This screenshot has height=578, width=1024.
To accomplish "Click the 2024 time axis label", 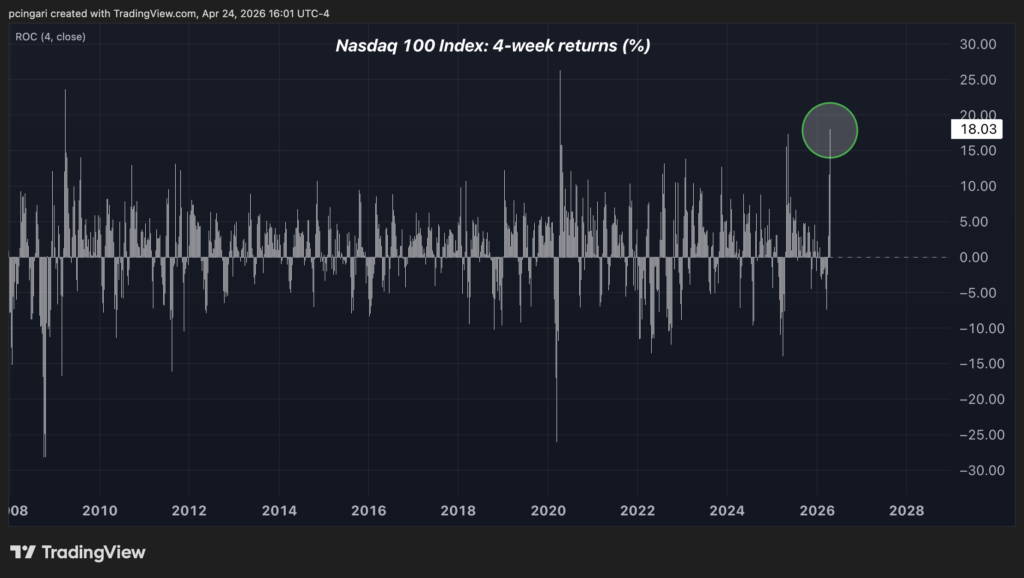I will [727, 511].
